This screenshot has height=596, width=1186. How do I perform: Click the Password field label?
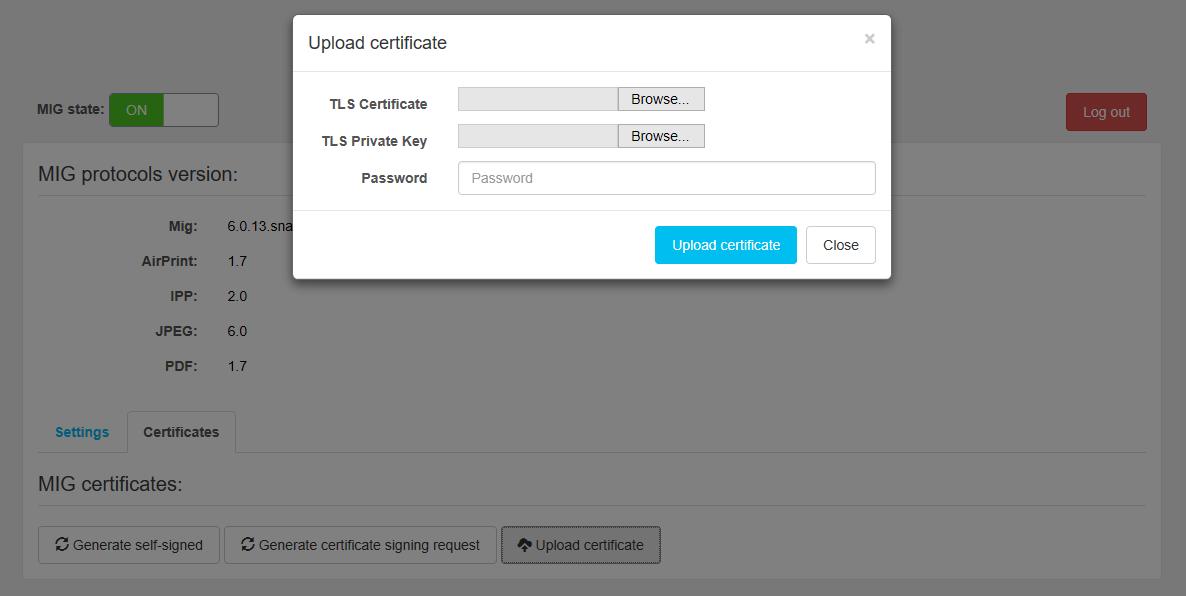(394, 178)
